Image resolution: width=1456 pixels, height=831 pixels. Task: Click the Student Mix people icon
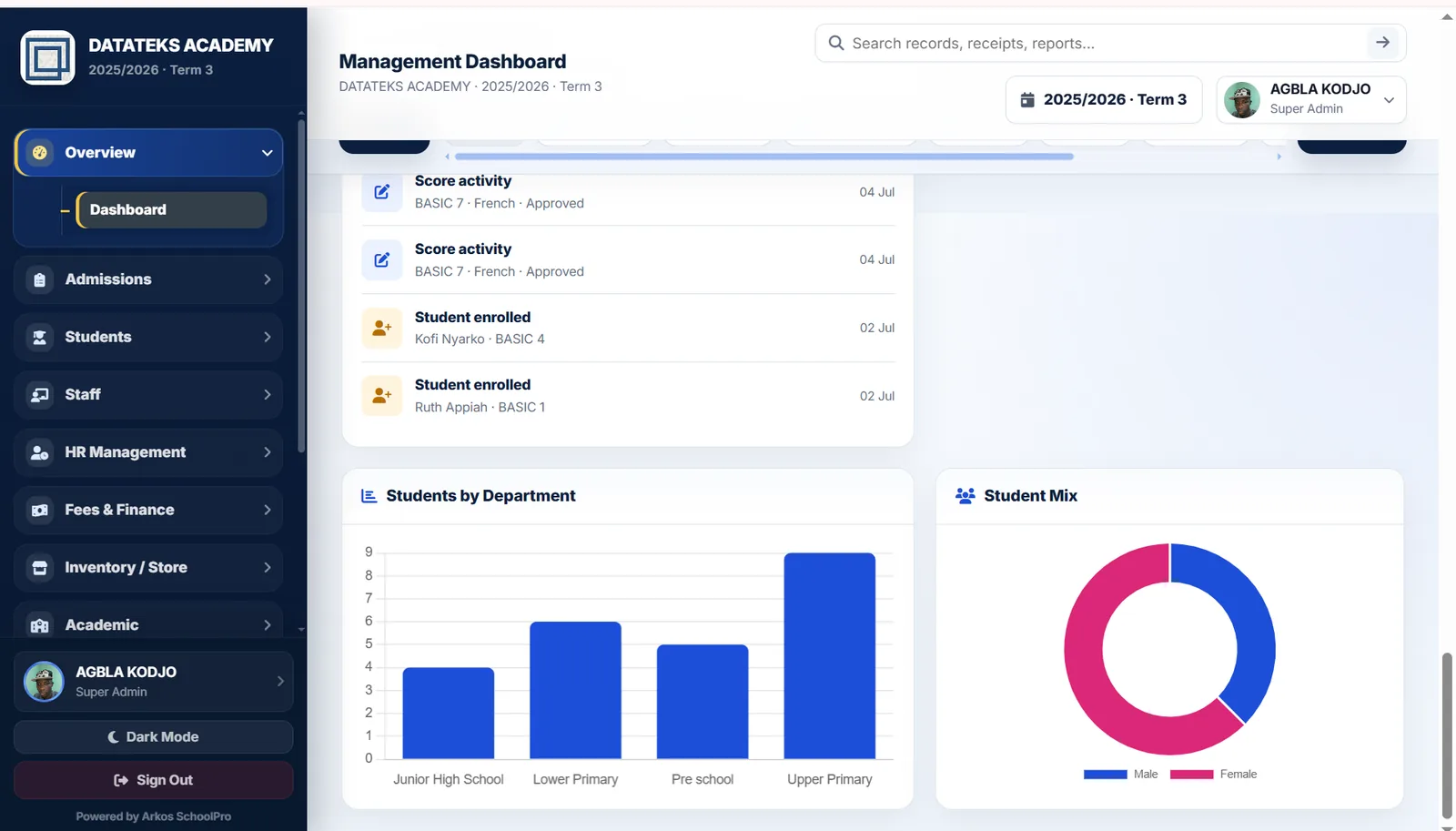point(966,496)
